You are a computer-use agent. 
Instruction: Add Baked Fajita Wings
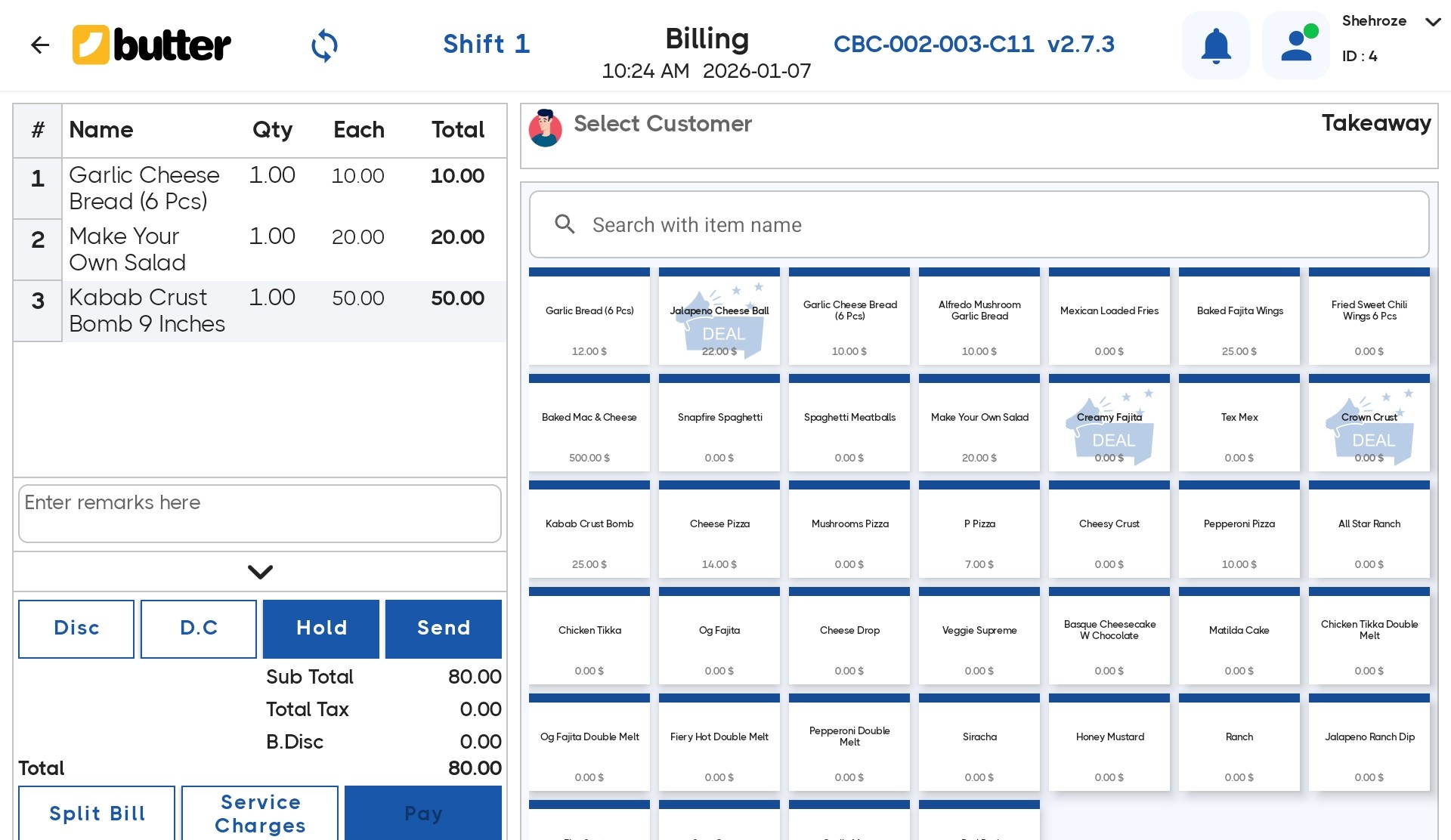coord(1239,317)
